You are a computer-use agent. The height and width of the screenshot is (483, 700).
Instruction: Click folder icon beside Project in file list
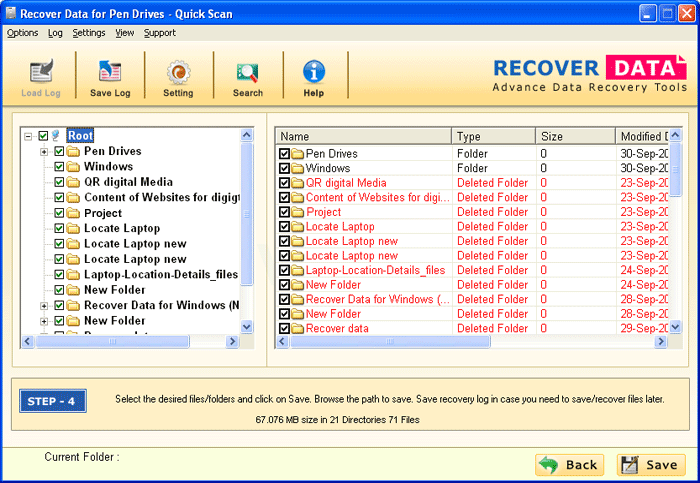[297, 212]
